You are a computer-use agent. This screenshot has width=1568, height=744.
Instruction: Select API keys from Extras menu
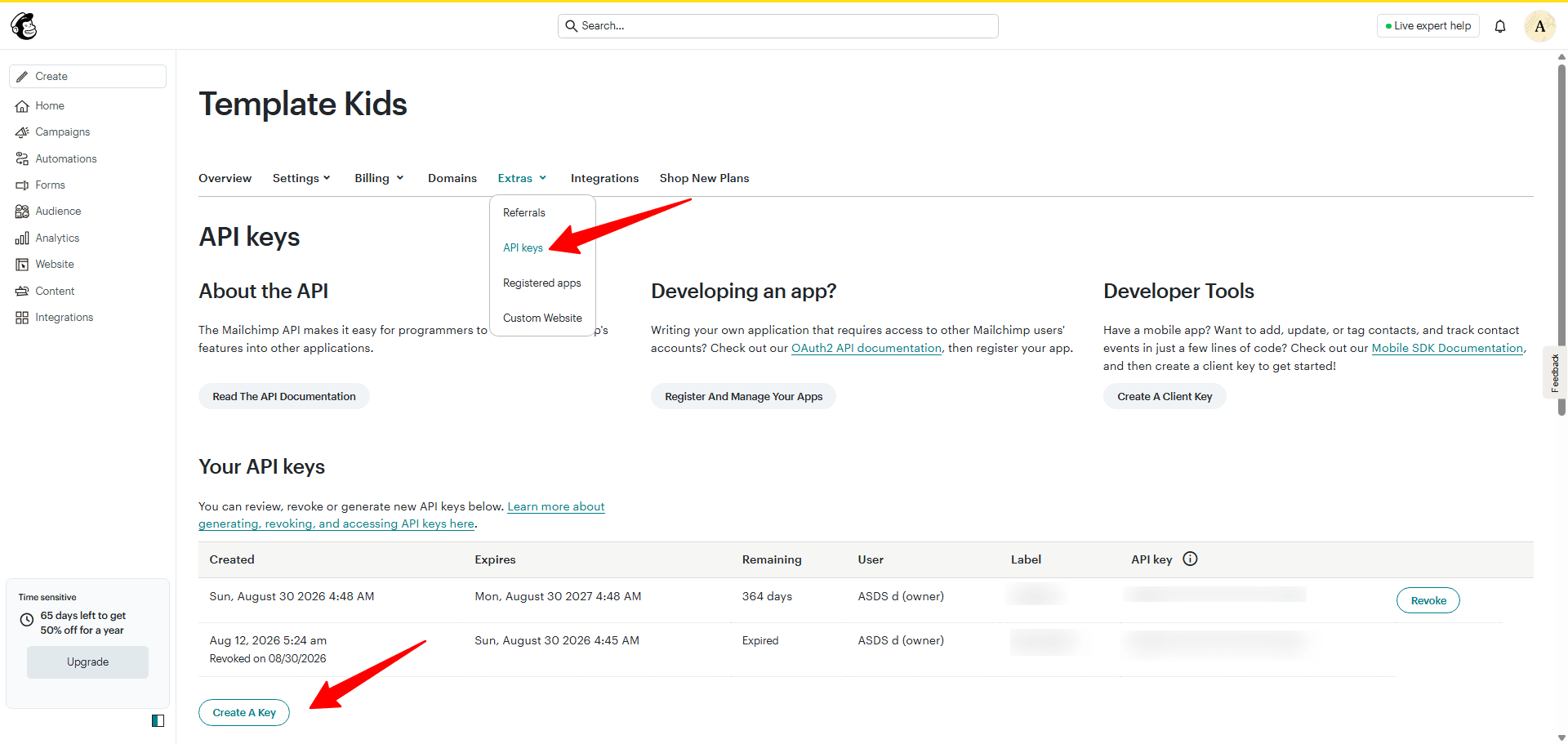tap(542, 247)
